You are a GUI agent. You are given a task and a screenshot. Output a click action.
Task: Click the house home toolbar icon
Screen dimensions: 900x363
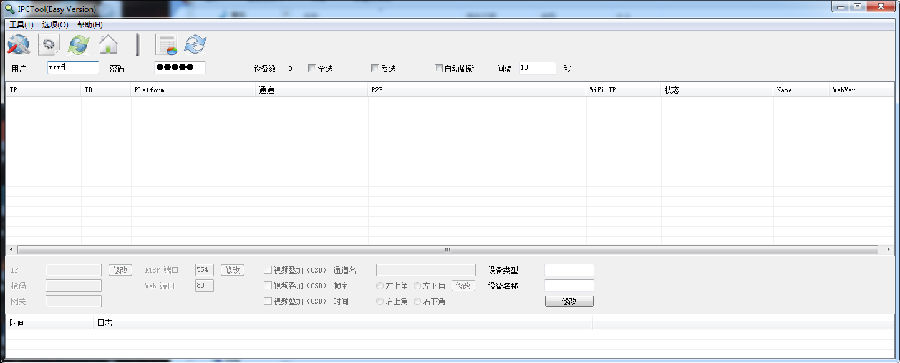108,44
